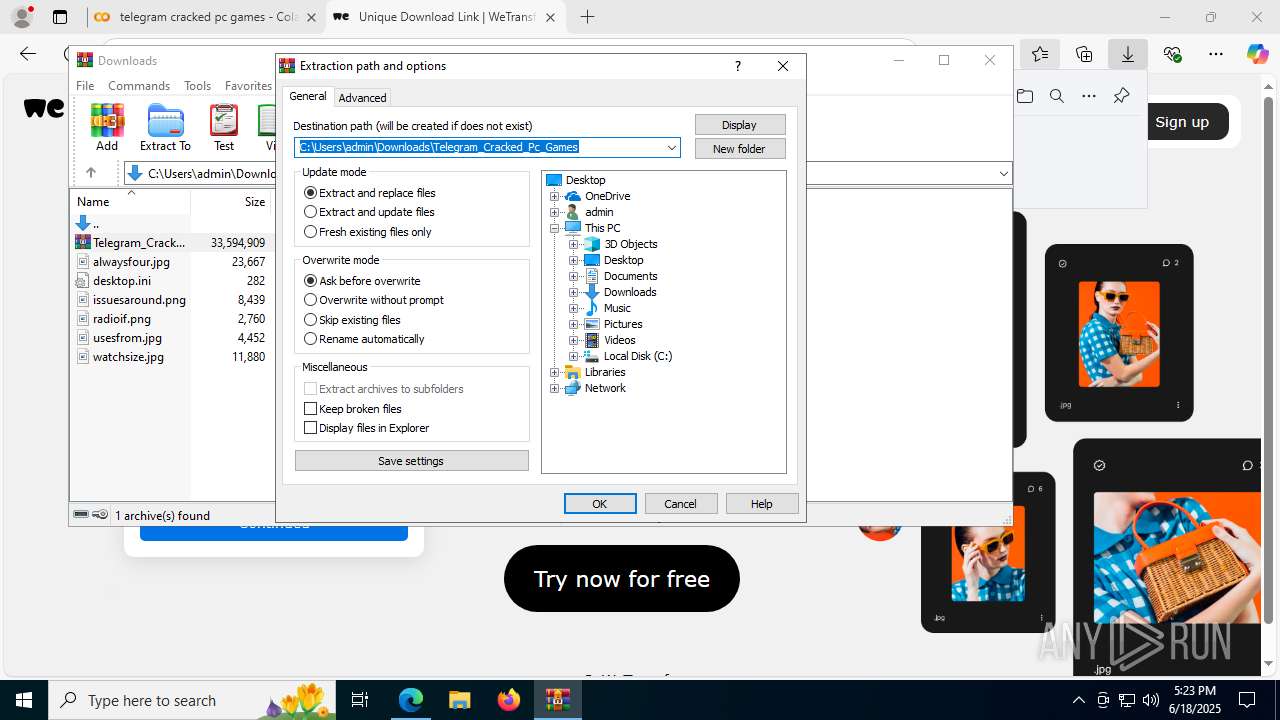Pin the downloads panel

click(x=1121, y=96)
